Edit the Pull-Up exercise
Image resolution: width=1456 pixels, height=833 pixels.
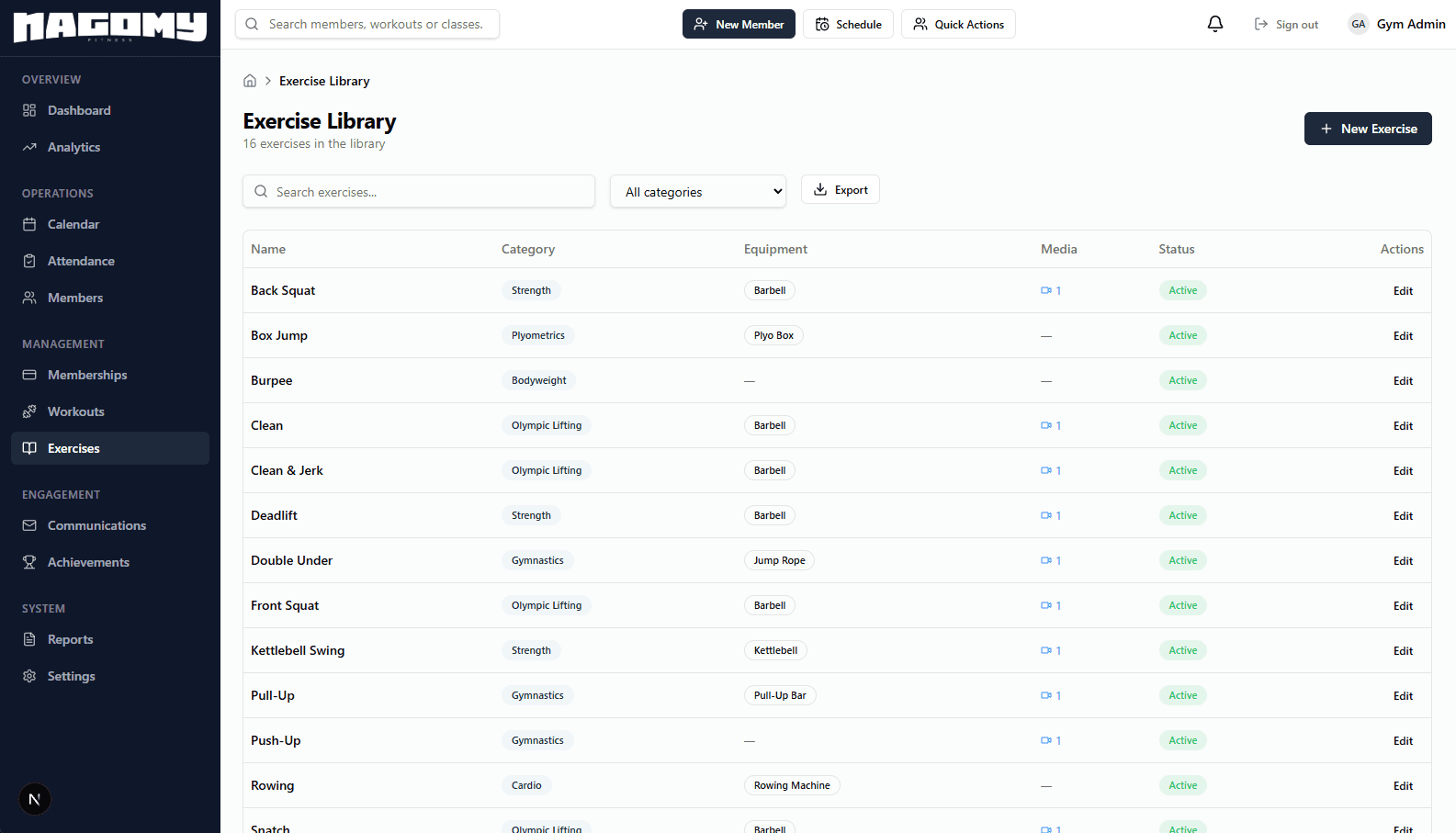[x=1403, y=695]
